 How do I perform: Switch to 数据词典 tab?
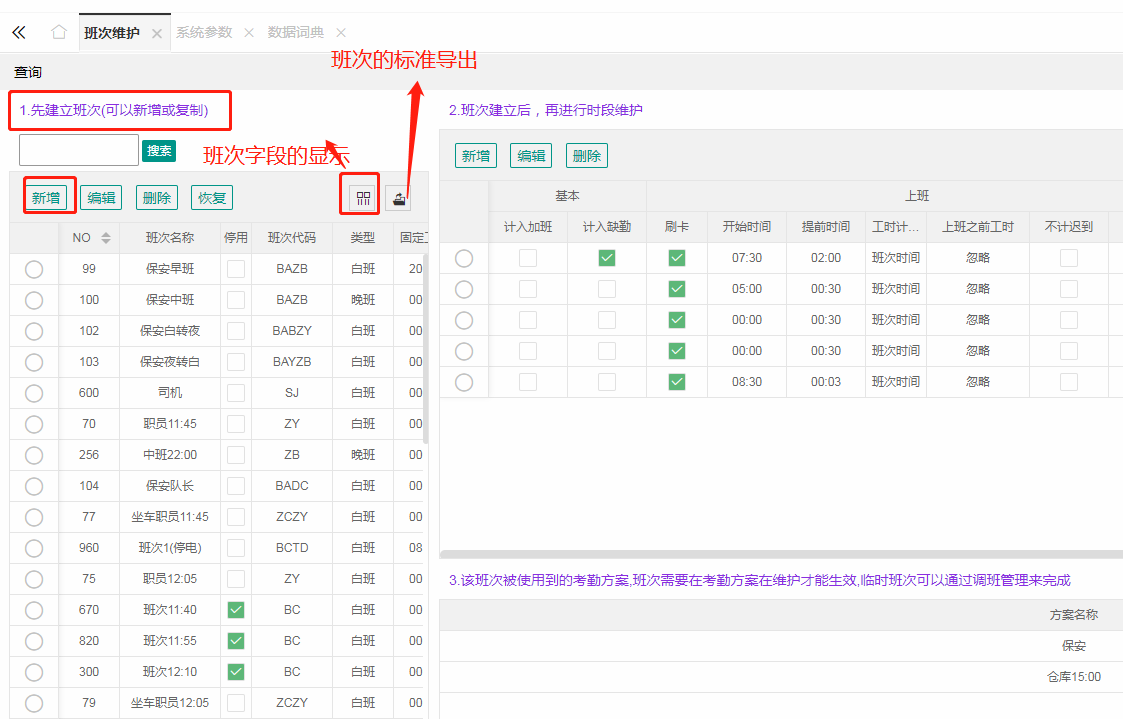297,33
